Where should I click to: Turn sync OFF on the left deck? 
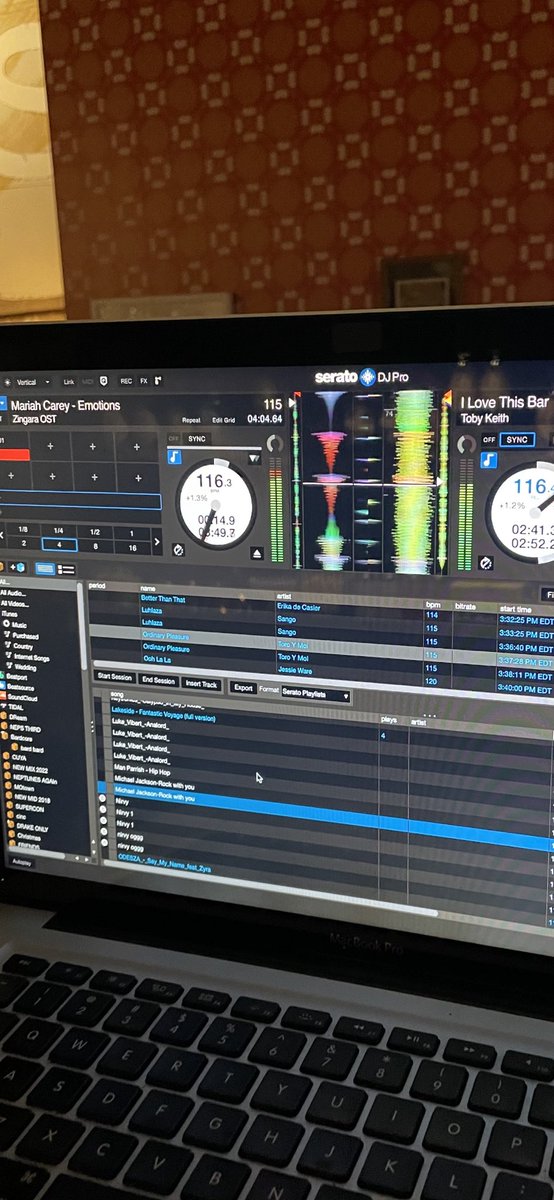[174, 438]
